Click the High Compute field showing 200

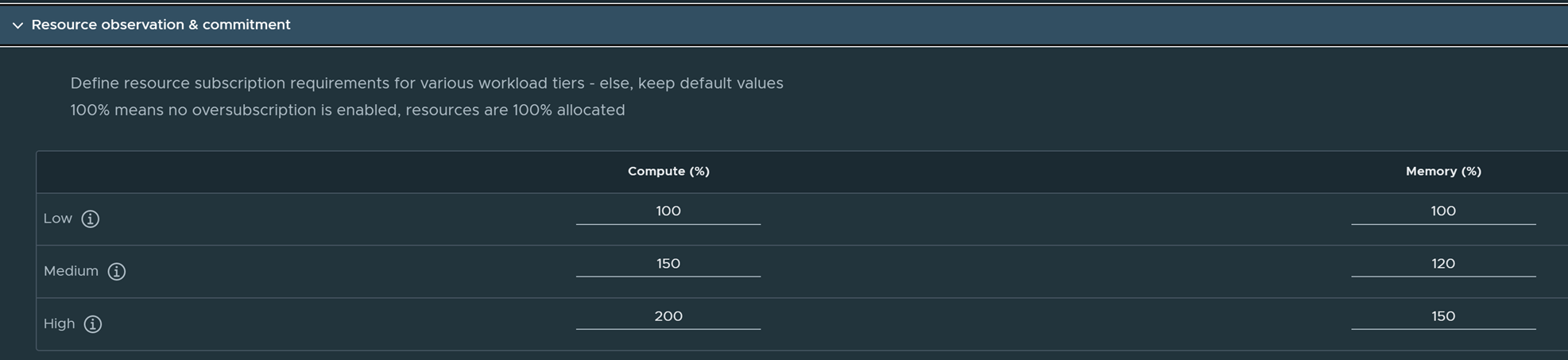668,316
